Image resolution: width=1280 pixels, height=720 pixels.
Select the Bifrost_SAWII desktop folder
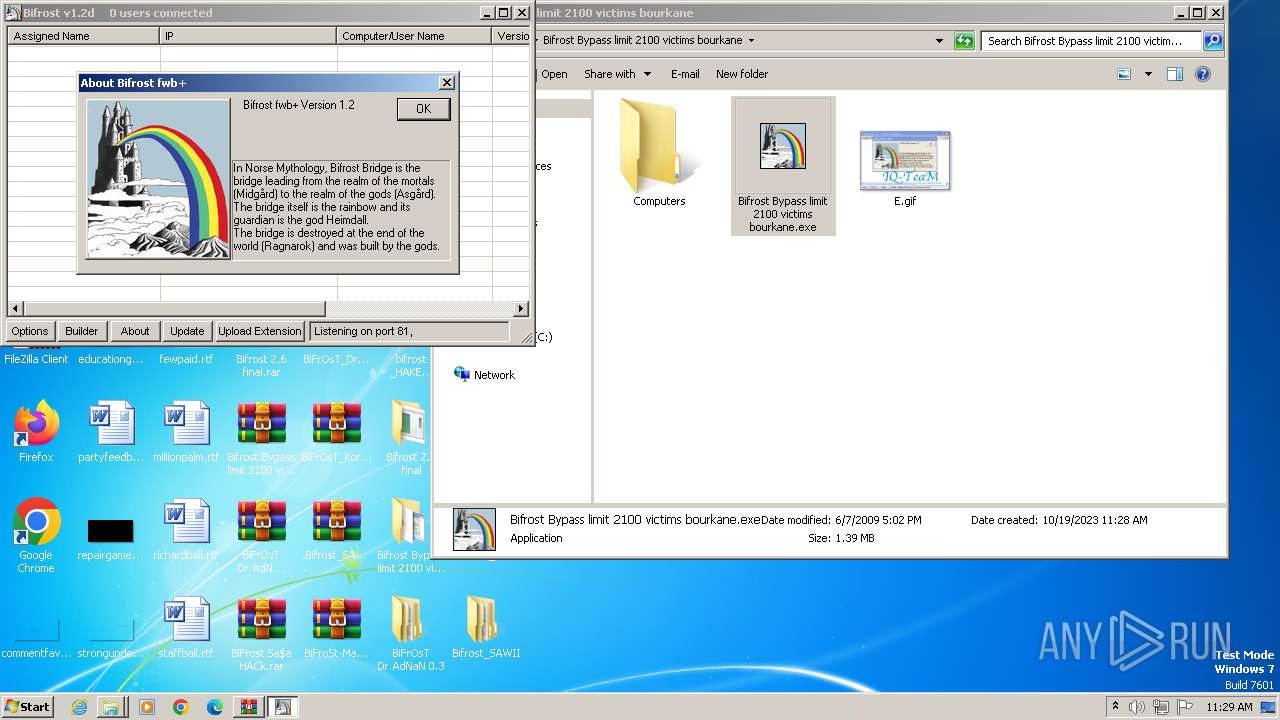[486, 628]
